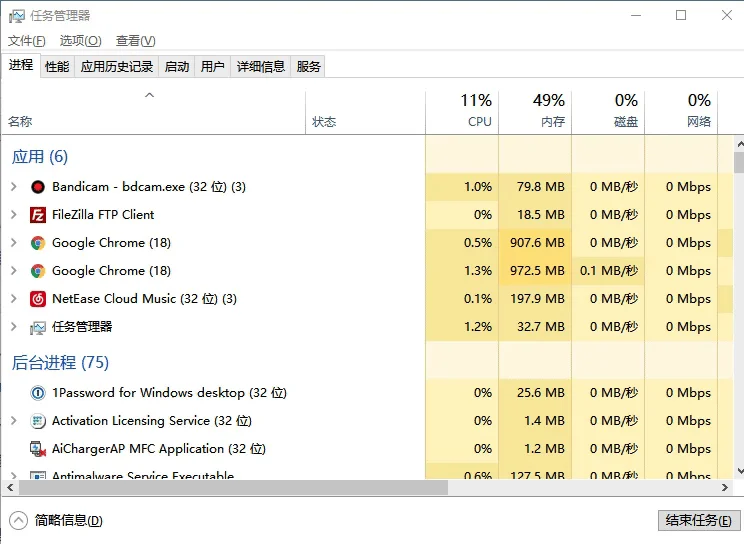Click the 197.9 MB memory cell
The height and width of the screenshot is (544, 744).
click(x=537, y=299)
